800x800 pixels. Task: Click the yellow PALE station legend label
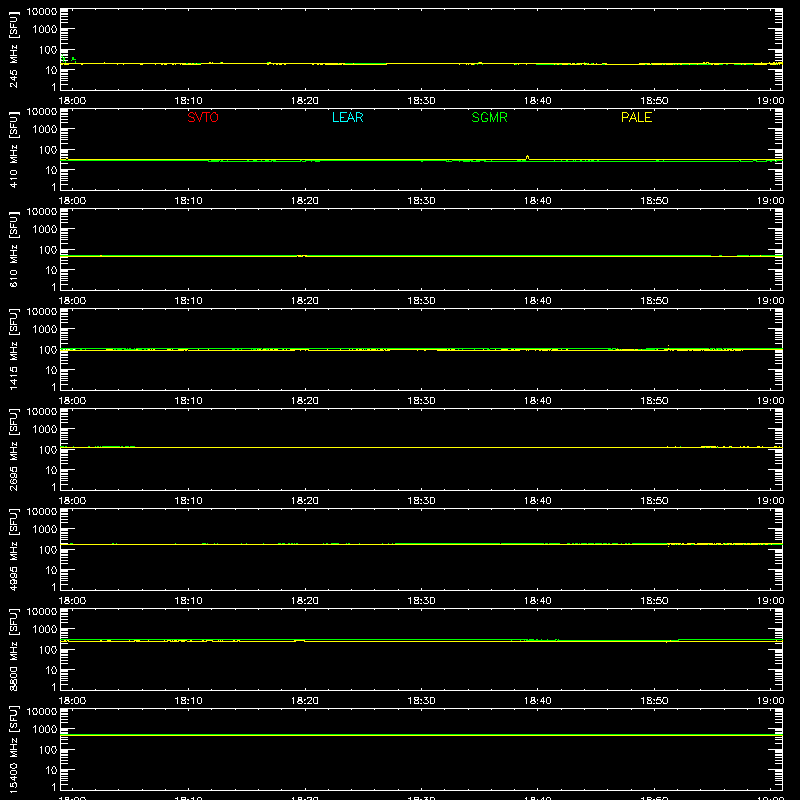pos(636,117)
